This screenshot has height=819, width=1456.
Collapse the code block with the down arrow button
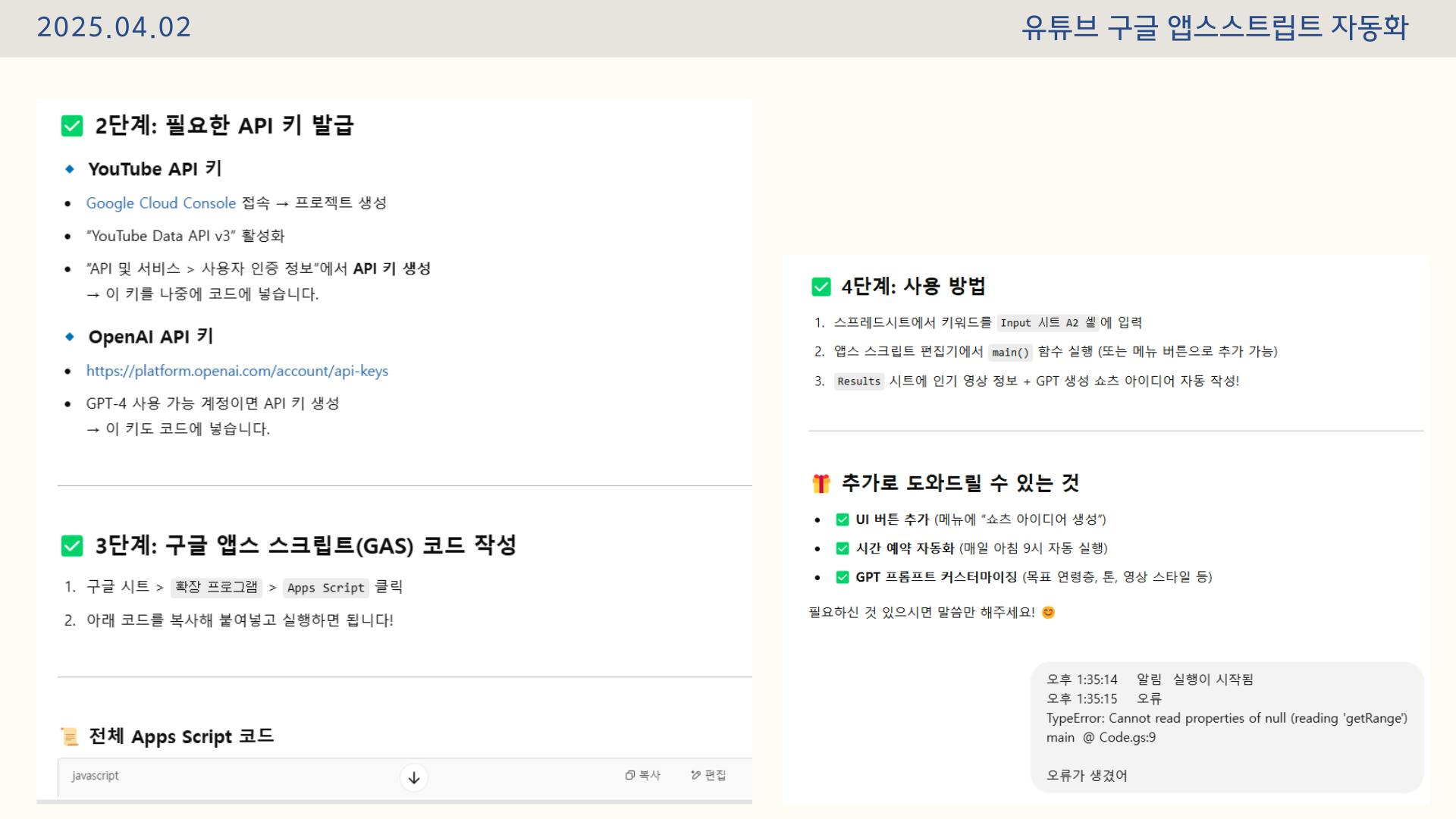tap(413, 777)
